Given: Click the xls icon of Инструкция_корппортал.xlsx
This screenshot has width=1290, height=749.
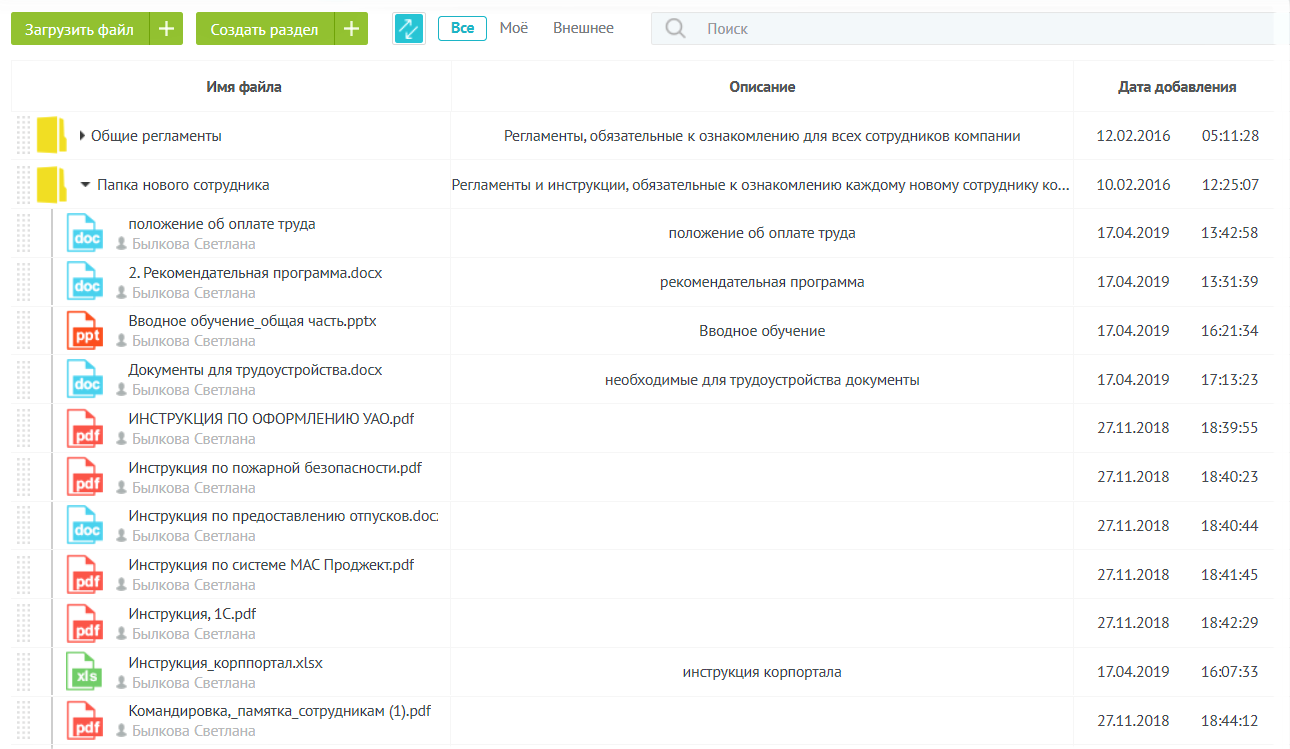Looking at the screenshot, I should coord(84,671).
